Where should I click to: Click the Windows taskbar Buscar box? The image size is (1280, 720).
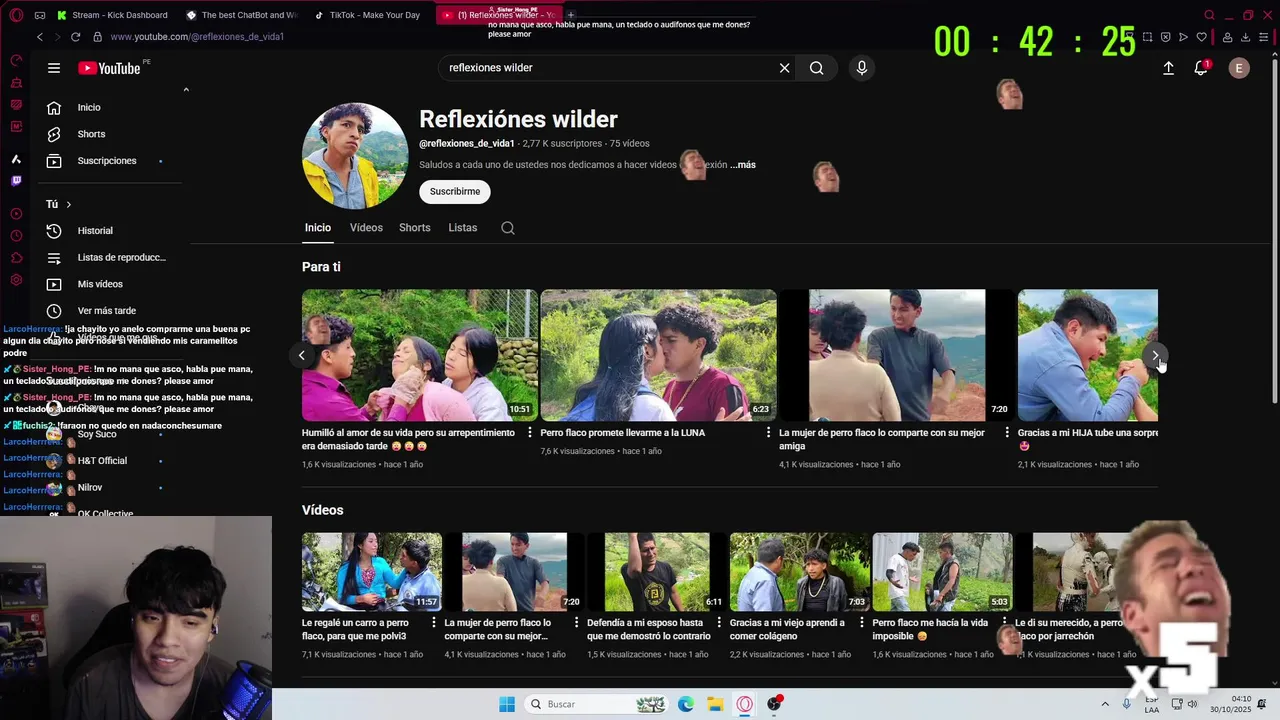click(x=597, y=704)
